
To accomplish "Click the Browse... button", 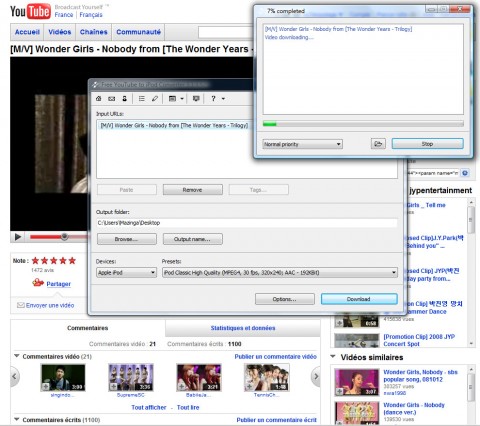I will [x=126, y=239].
